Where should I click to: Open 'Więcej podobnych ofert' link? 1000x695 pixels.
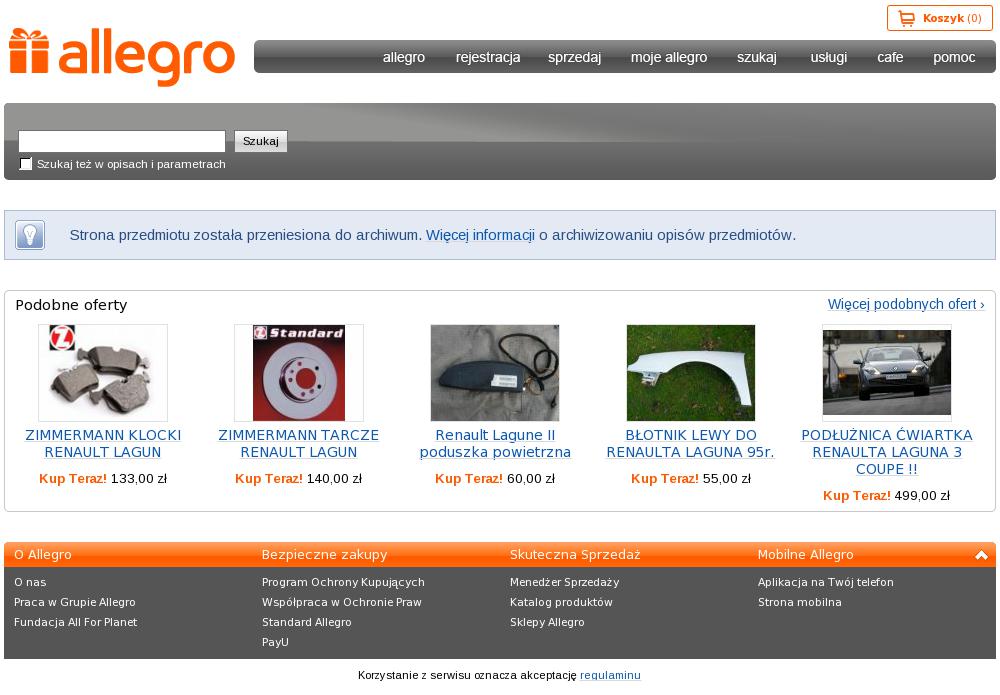pyautogui.click(x=906, y=304)
